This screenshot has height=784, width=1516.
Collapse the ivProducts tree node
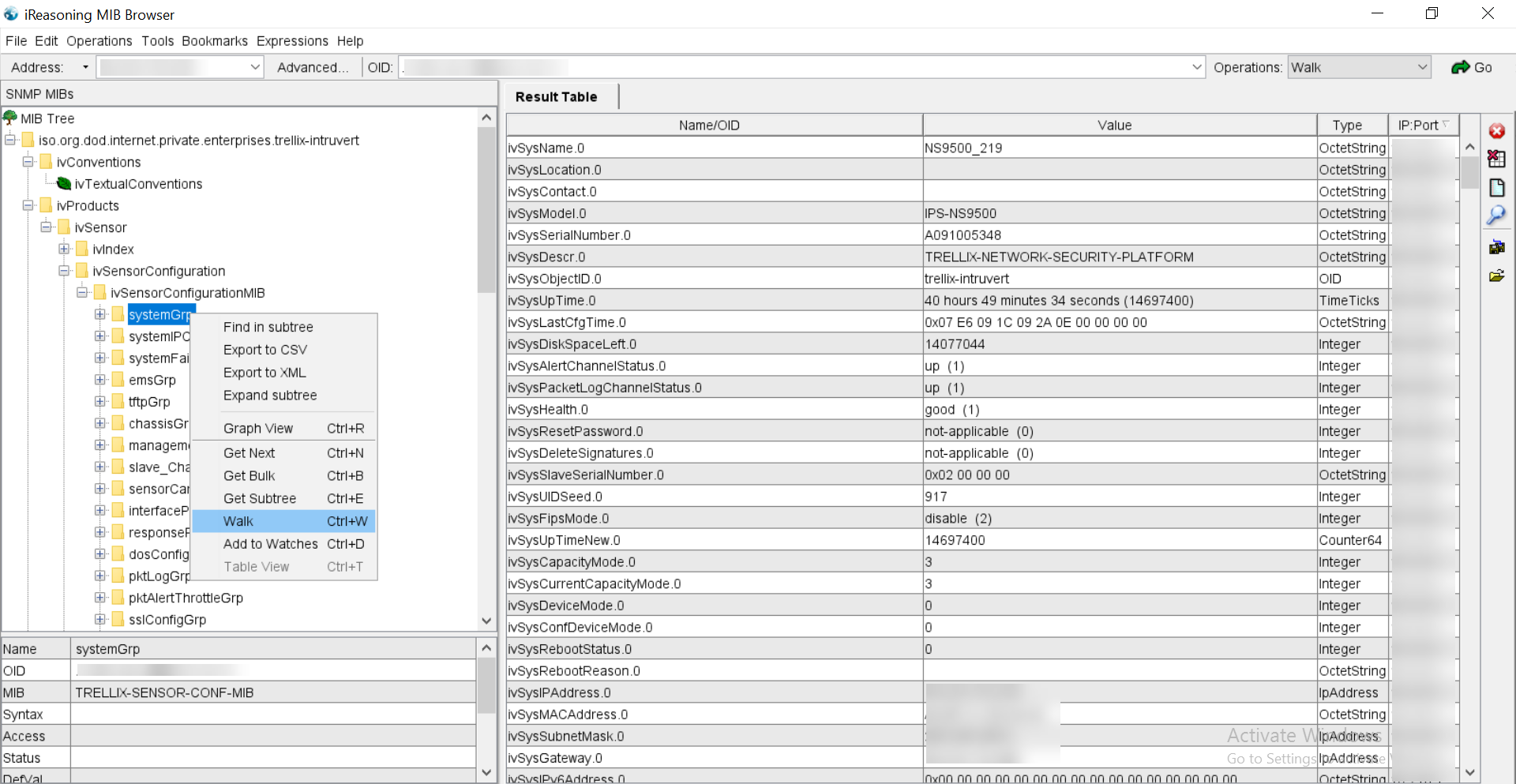tap(28, 205)
